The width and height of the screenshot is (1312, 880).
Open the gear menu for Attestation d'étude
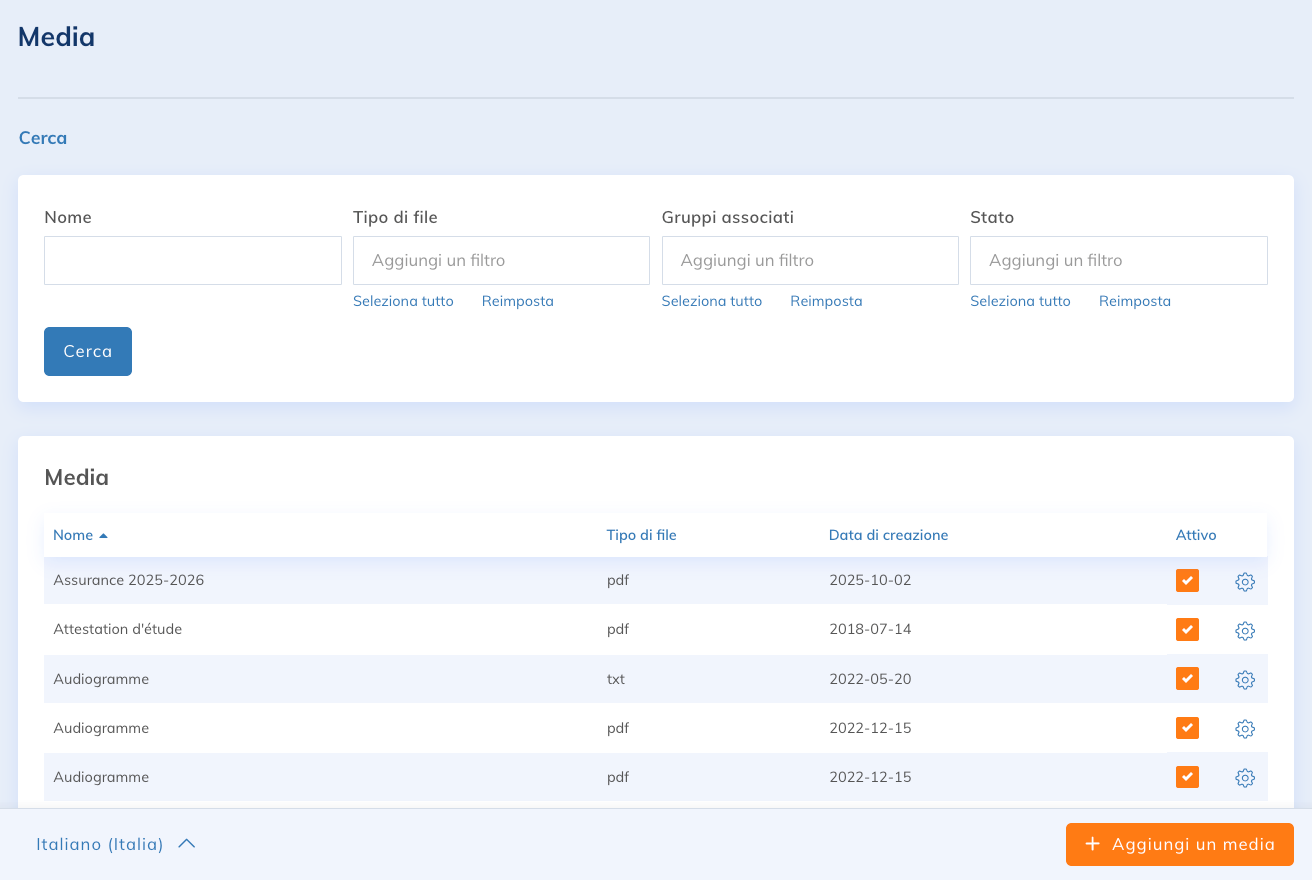(1245, 631)
